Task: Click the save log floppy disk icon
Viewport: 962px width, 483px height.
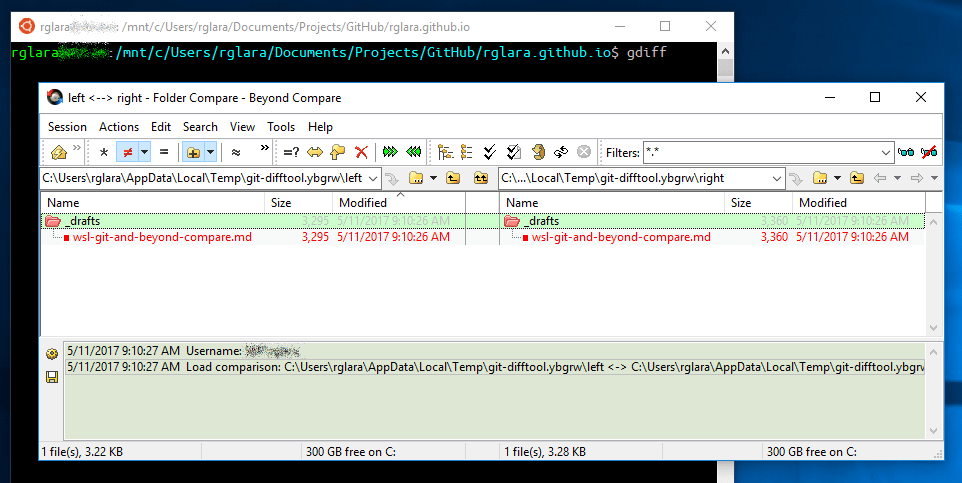Action: coord(51,377)
